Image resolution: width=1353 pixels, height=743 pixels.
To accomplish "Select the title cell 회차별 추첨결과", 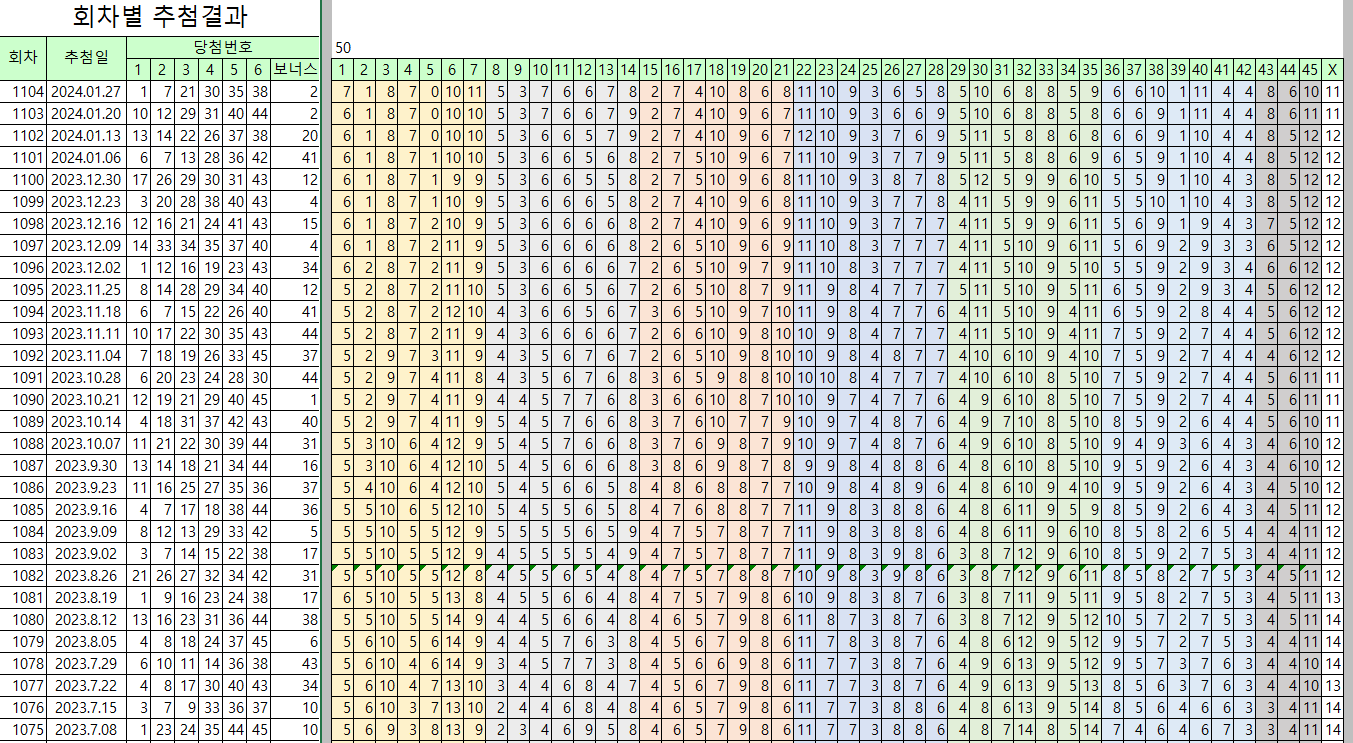I will 160,17.
